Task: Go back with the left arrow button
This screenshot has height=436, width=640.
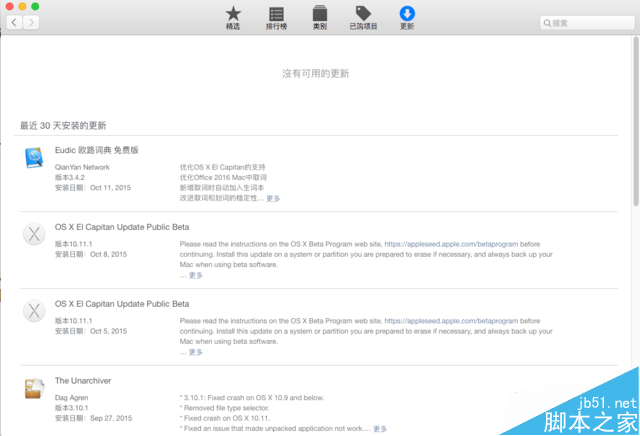Action: [14, 22]
